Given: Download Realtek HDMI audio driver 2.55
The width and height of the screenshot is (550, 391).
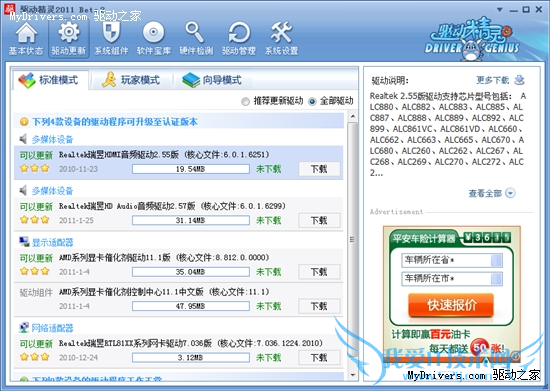Looking at the screenshot, I should pos(319,169).
